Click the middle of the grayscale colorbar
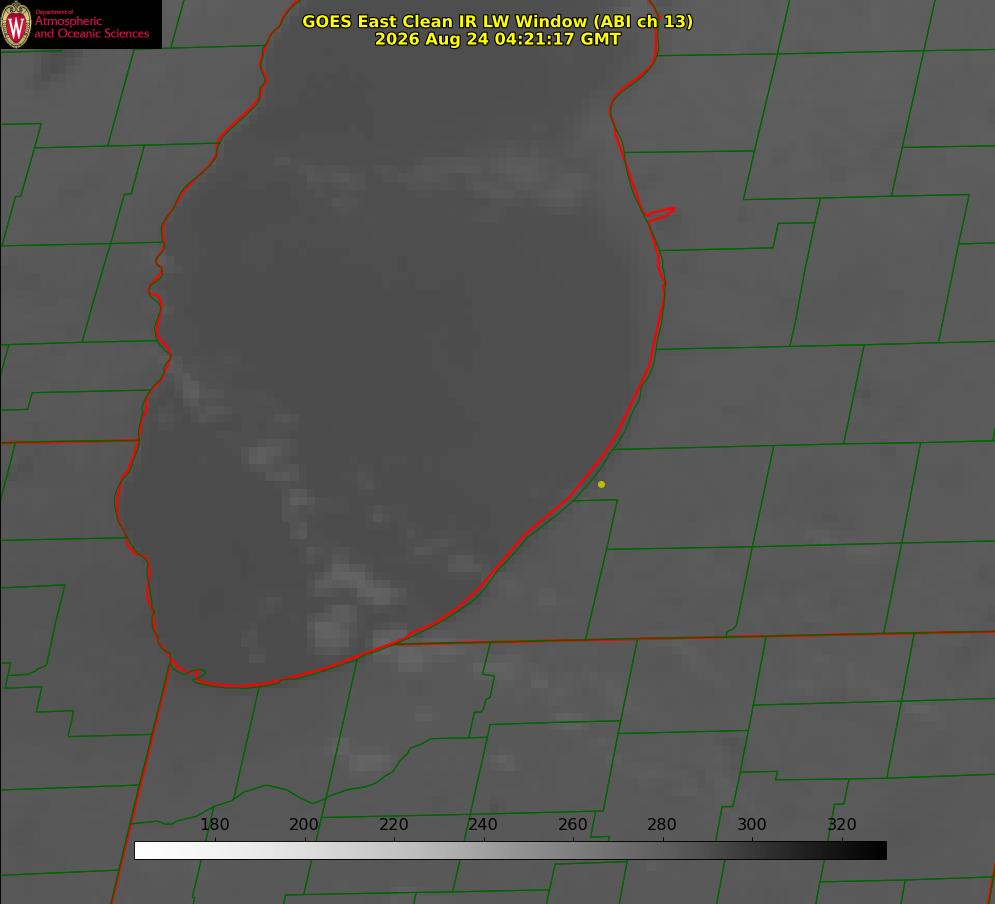 [511, 850]
